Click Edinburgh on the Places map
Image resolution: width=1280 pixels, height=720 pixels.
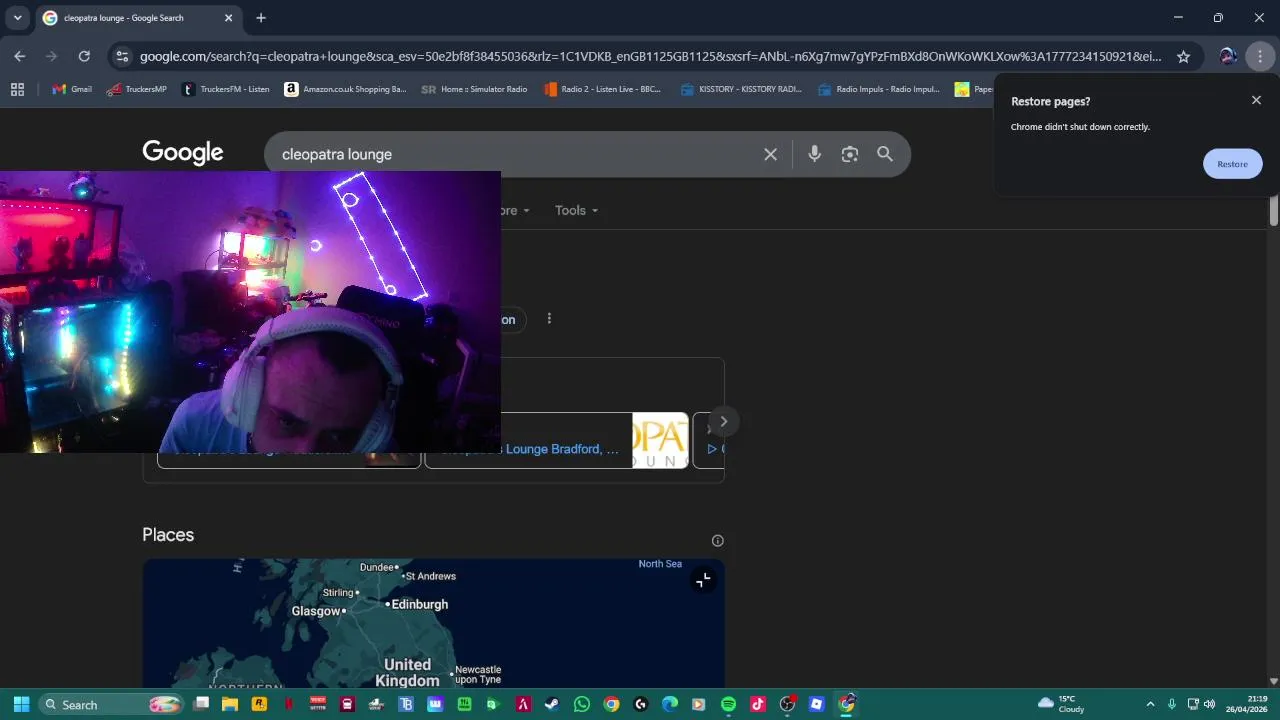click(x=418, y=604)
